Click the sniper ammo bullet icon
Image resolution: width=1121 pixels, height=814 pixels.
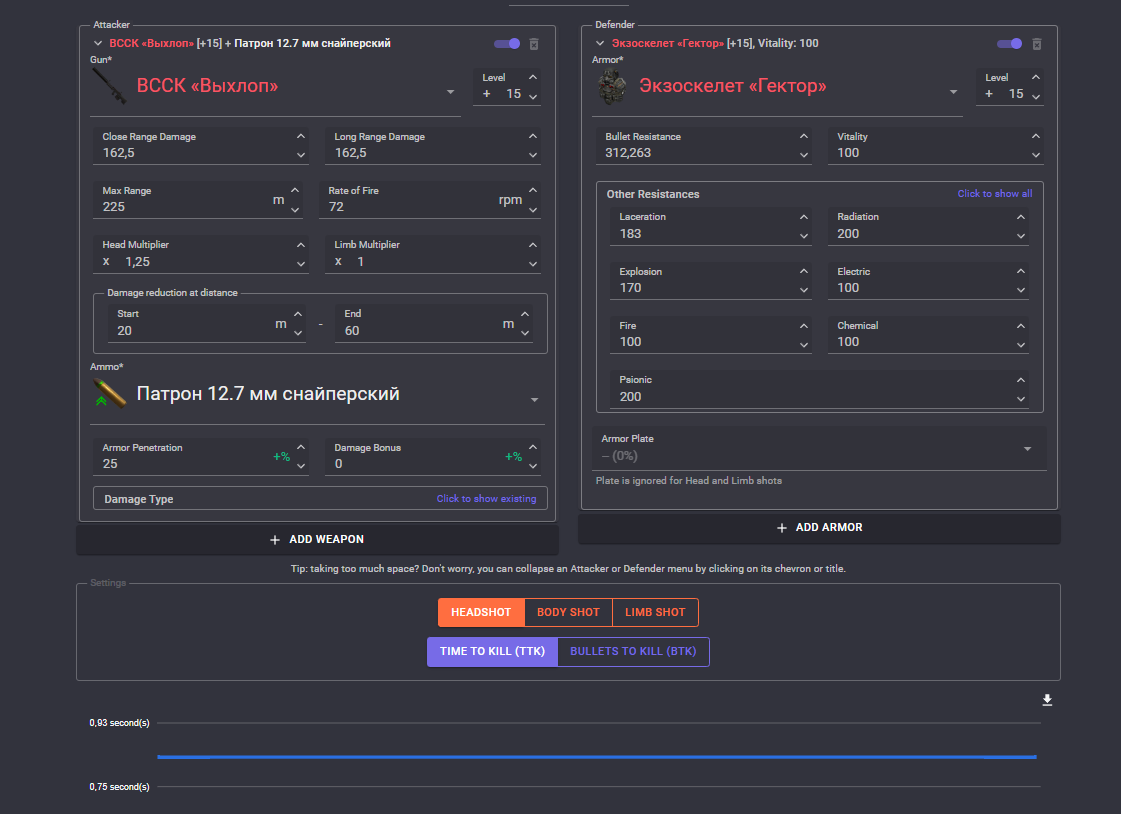(109, 394)
